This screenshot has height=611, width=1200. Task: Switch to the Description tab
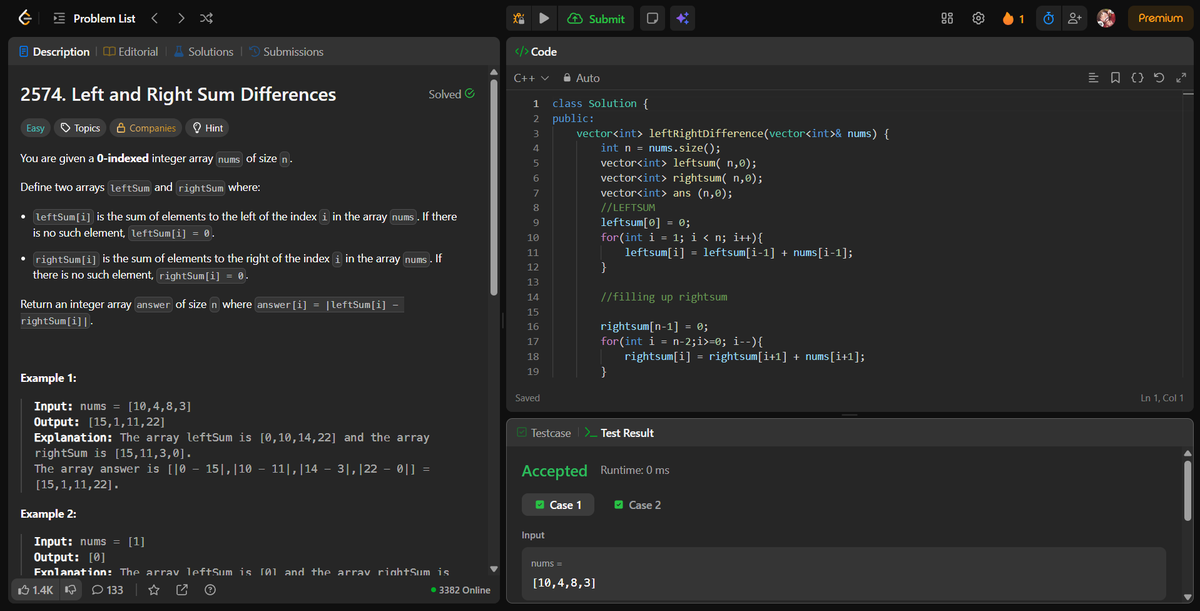(x=54, y=52)
